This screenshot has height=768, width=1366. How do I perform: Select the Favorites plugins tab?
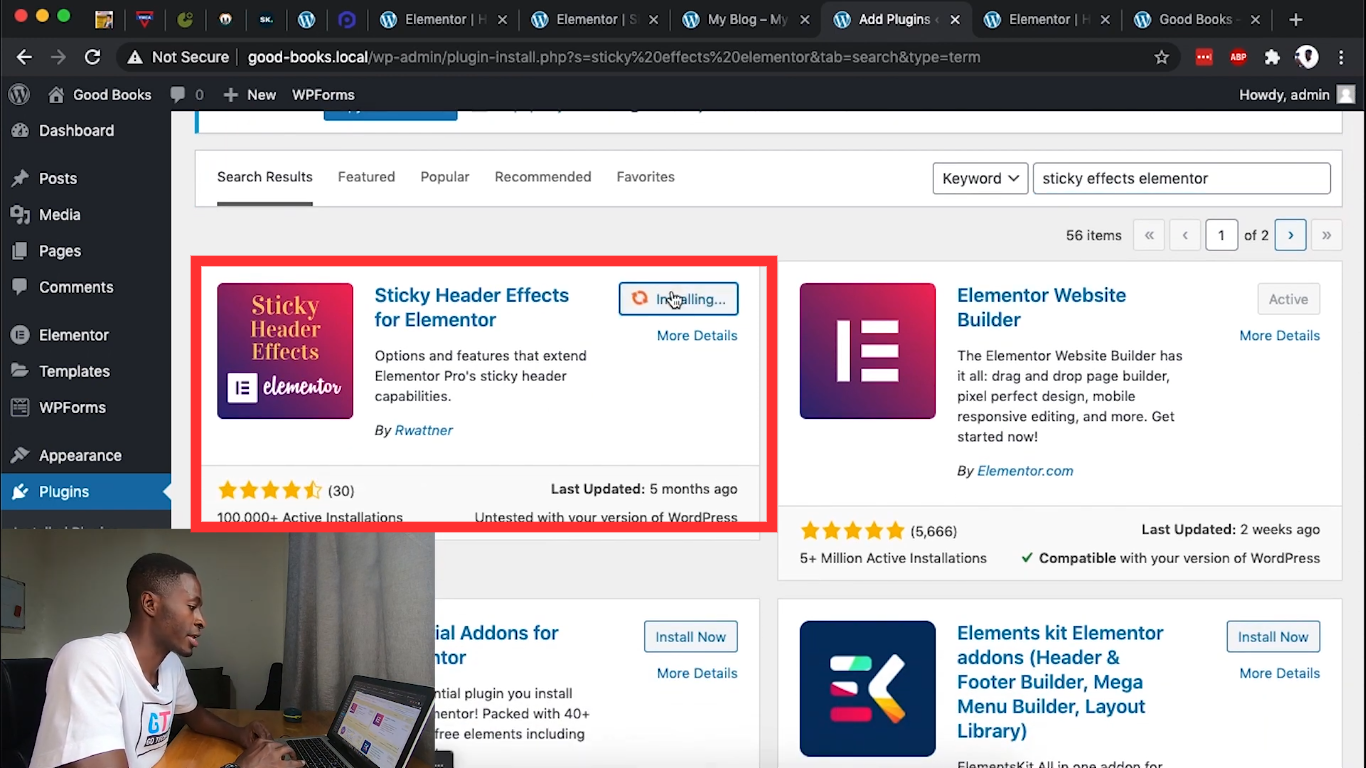[x=645, y=177]
